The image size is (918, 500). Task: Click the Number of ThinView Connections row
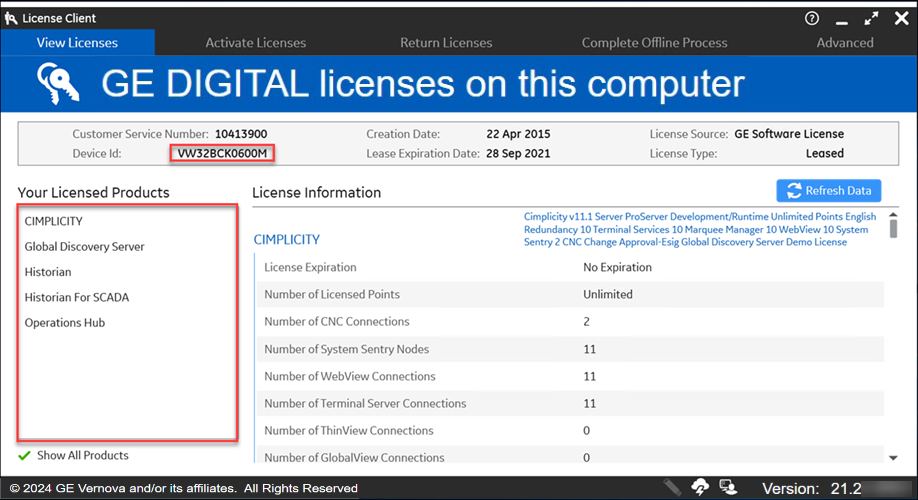(x=570, y=430)
